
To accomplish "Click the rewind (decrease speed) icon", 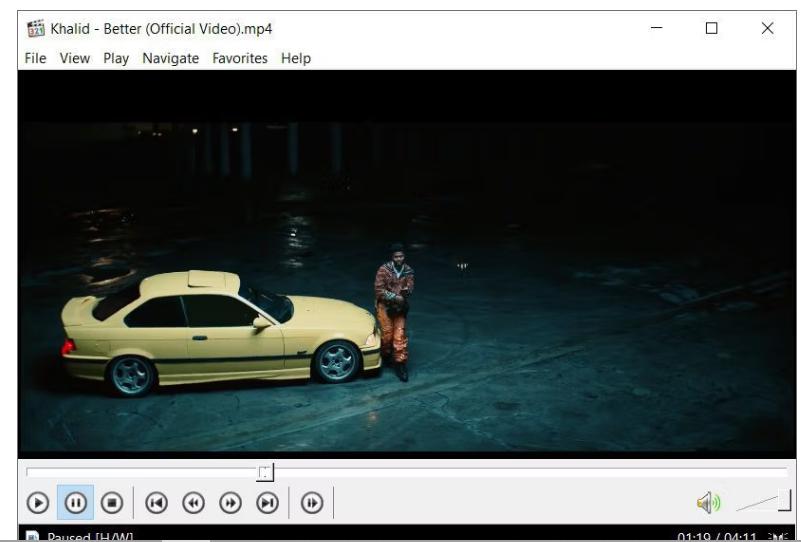I will pos(192,503).
